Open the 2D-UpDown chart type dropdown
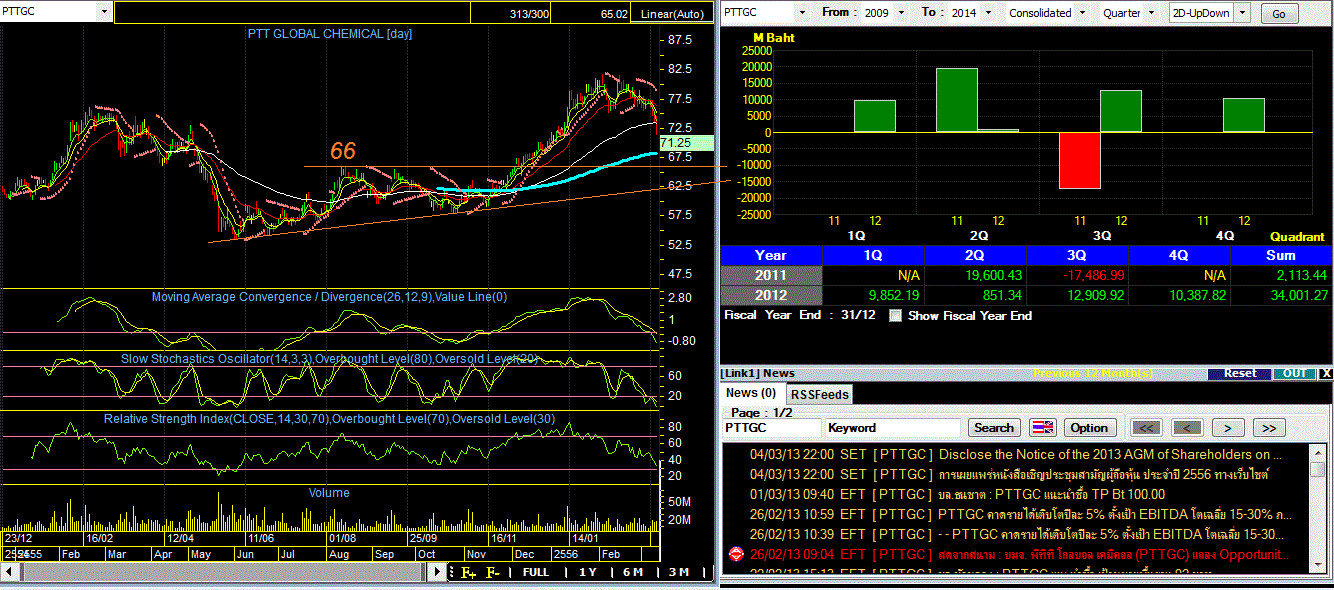The width and height of the screenshot is (1334, 590). point(1243,13)
